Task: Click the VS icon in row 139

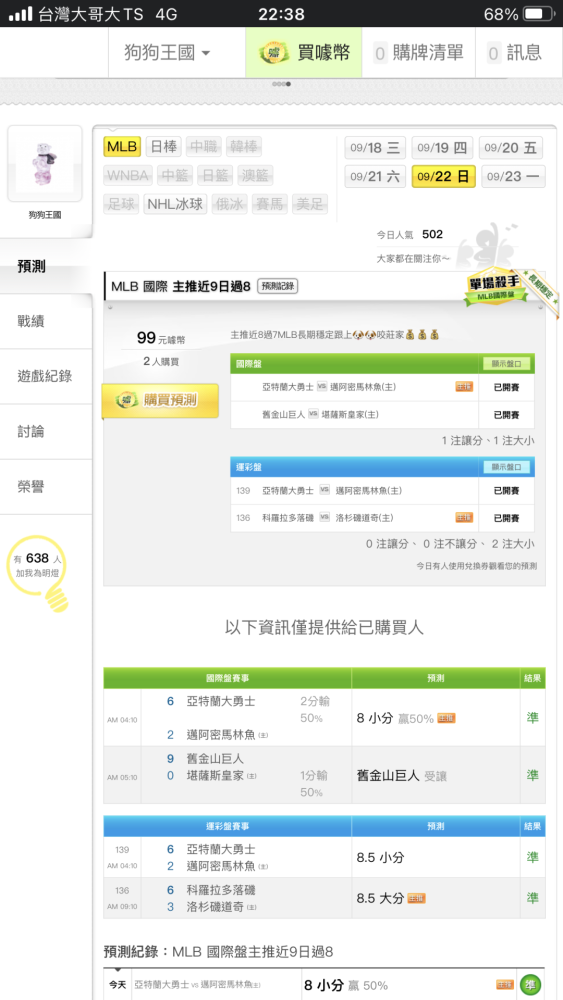Action: pyautogui.click(x=325, y=490)
